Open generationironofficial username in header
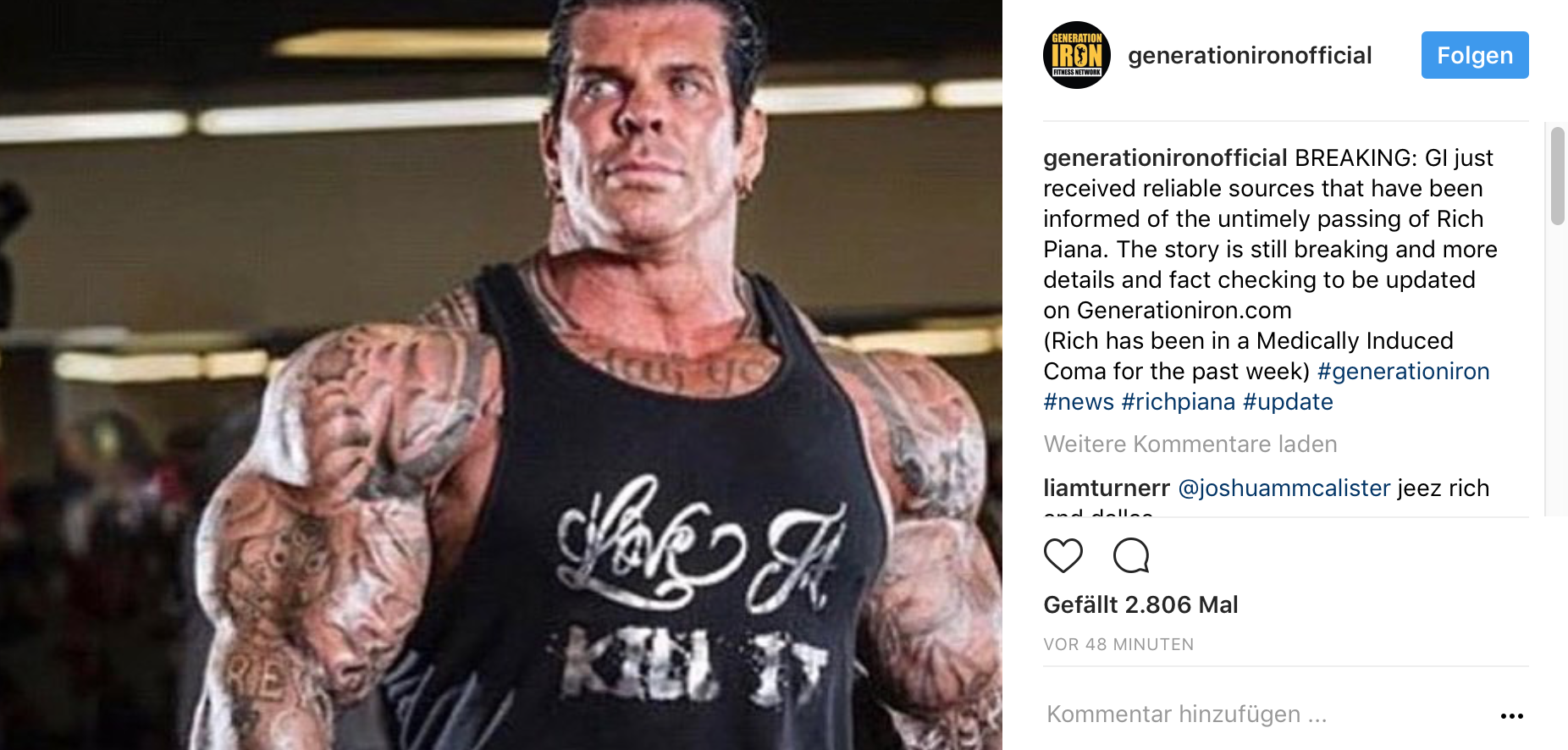Image resolution: width=1568 pixels, height=750 pixels. click(x=1250, y=56)
